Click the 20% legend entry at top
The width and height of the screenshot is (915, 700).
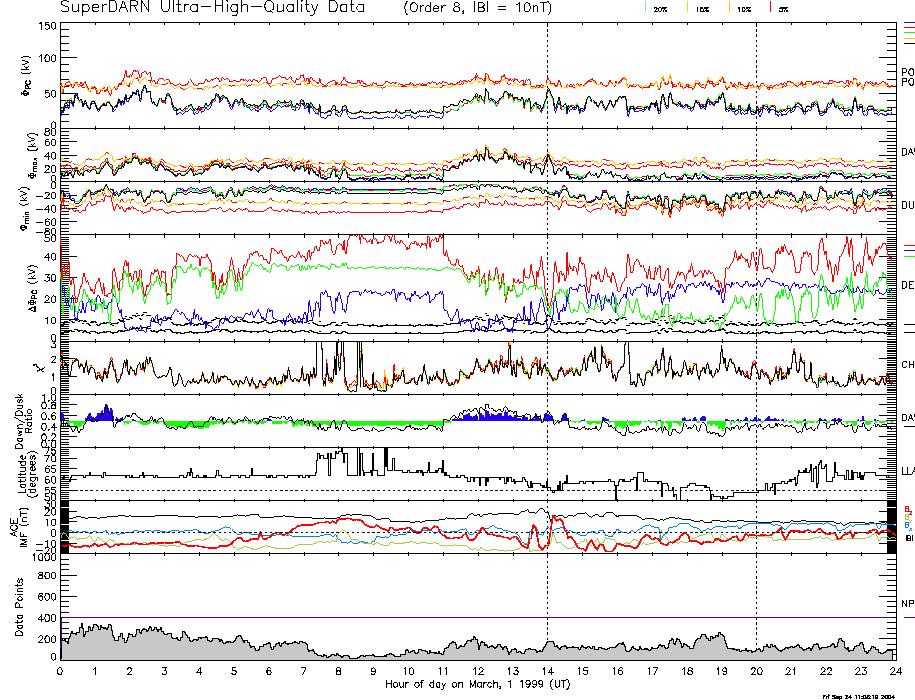(660, 8)
